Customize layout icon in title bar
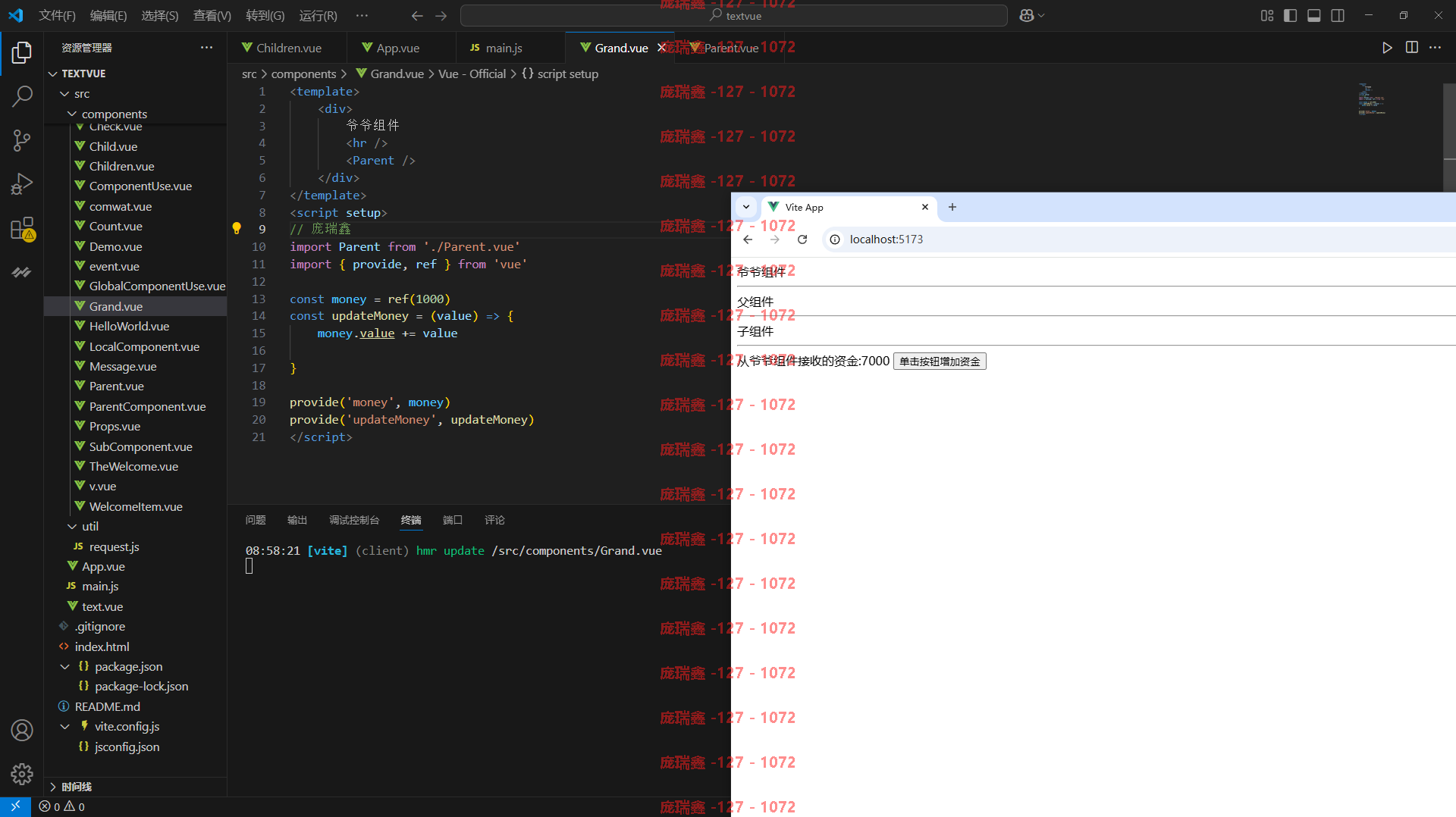 pyautogui.click(x=1267, y=15)
